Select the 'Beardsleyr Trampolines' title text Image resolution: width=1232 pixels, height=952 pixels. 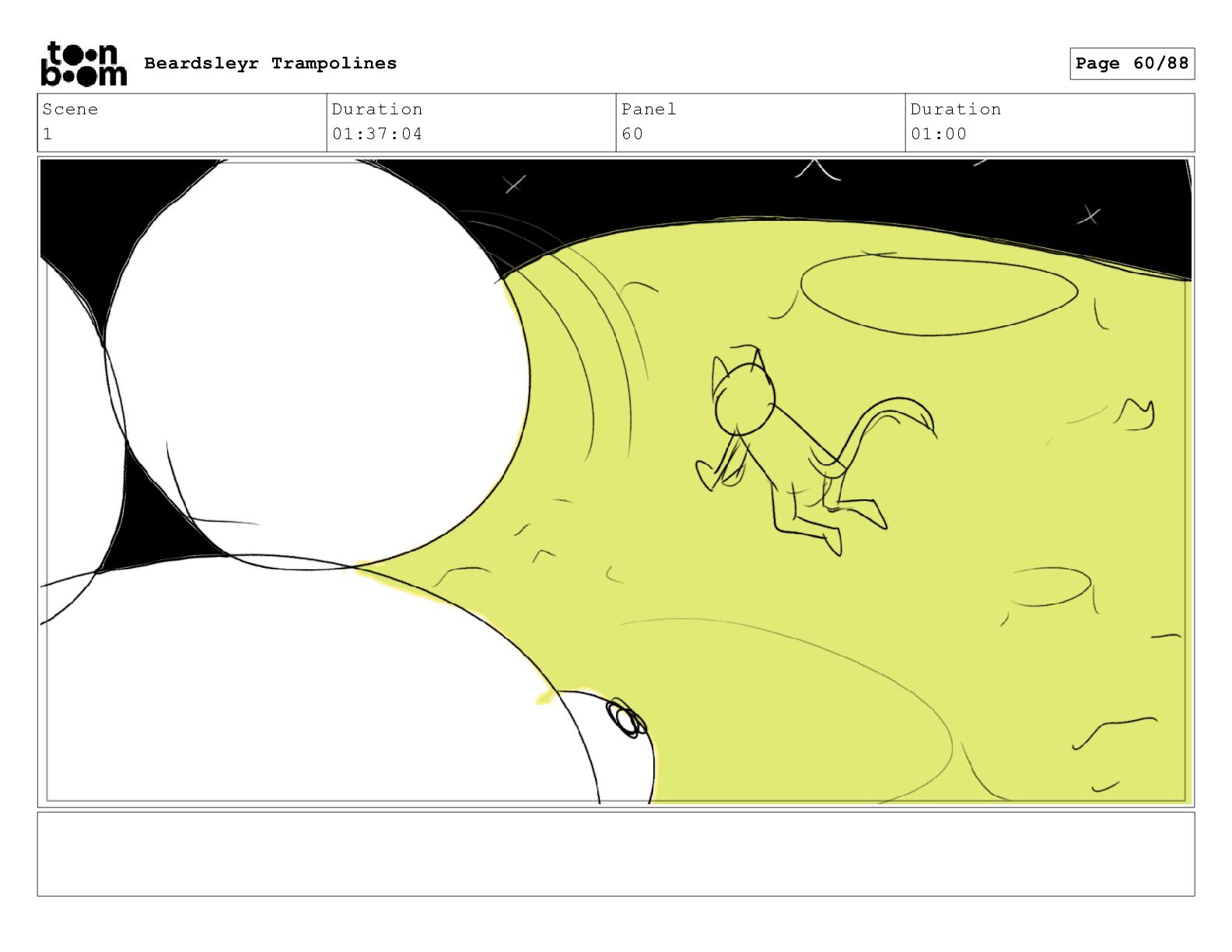271,64
